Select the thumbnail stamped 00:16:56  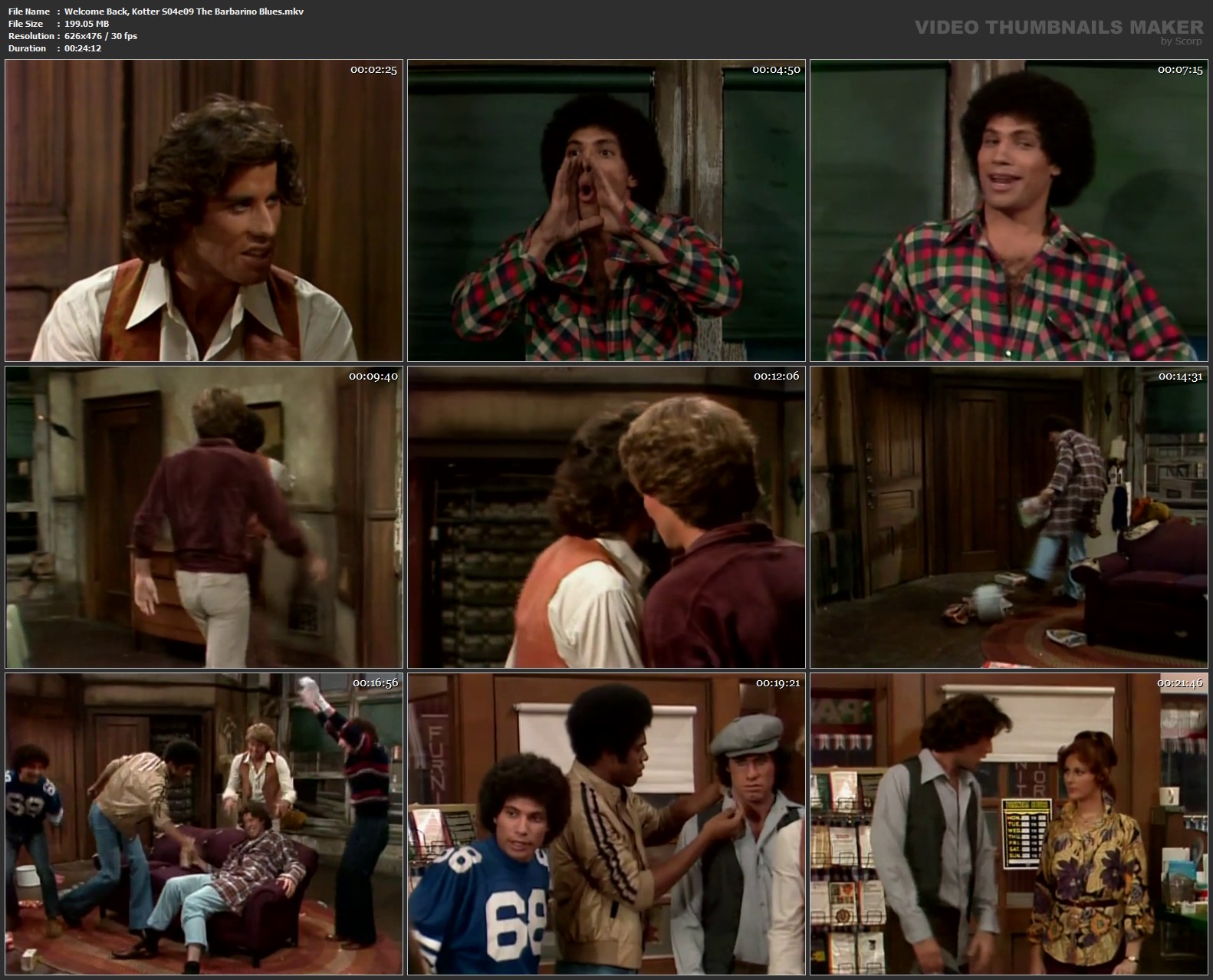pyautogui.click(x=204, y=824)
